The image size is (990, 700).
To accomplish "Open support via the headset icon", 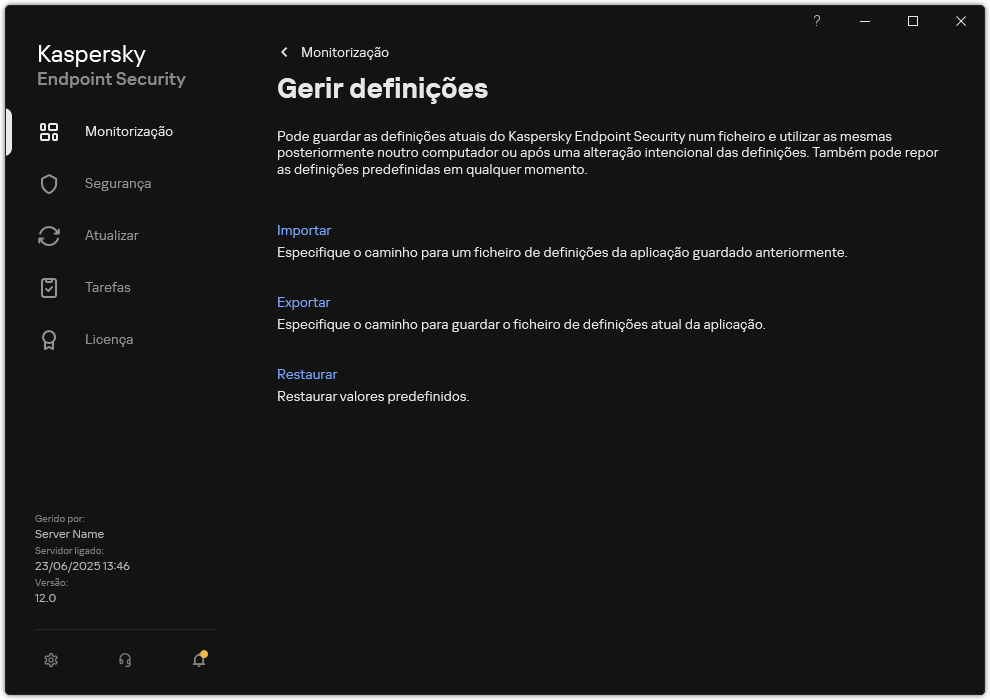I will pyautogui.click(x=125, y=660).
